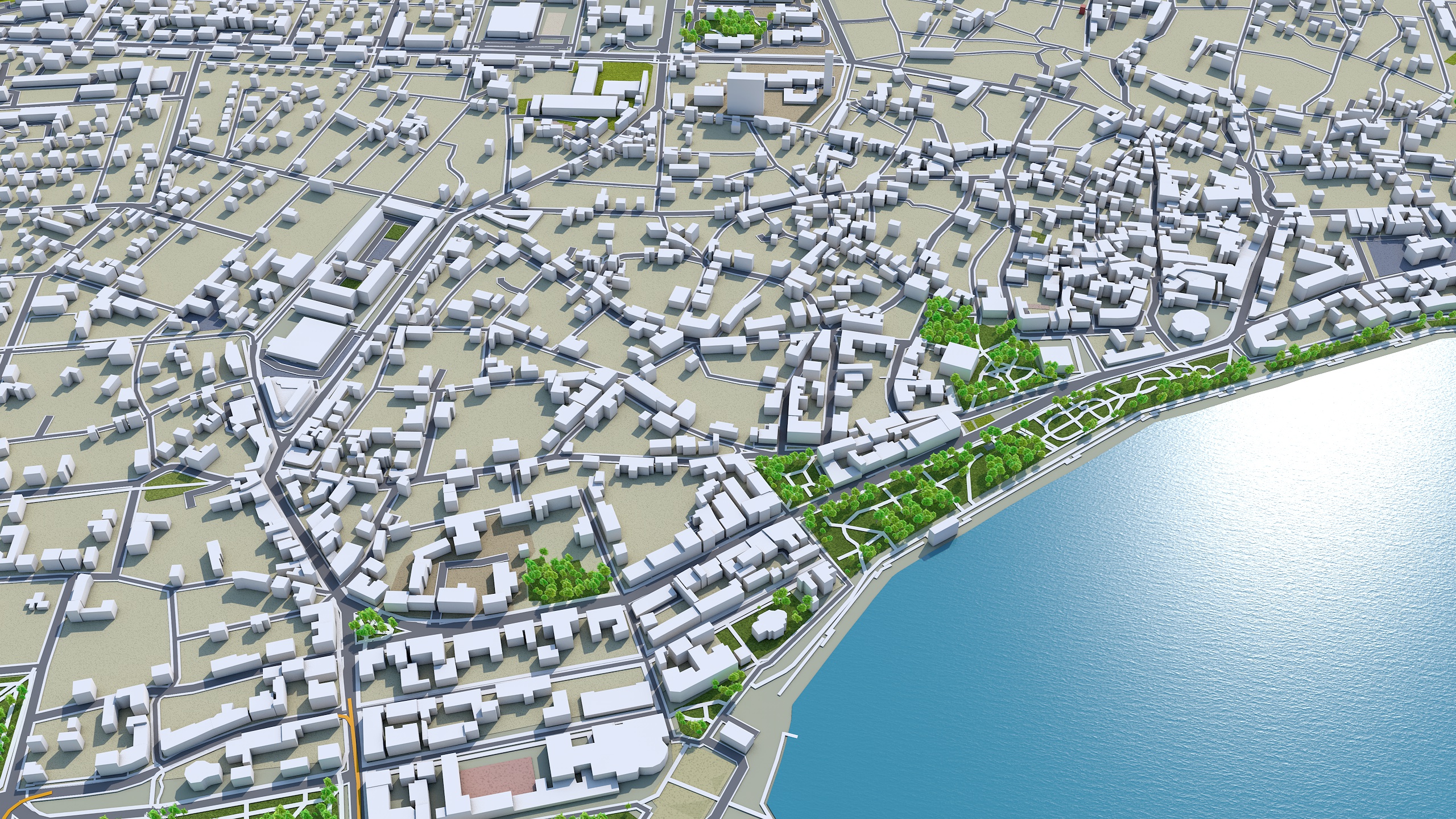Select the large flat-roofed hall building
This screenshot has height=819, width=1456.
pos(307,344)
